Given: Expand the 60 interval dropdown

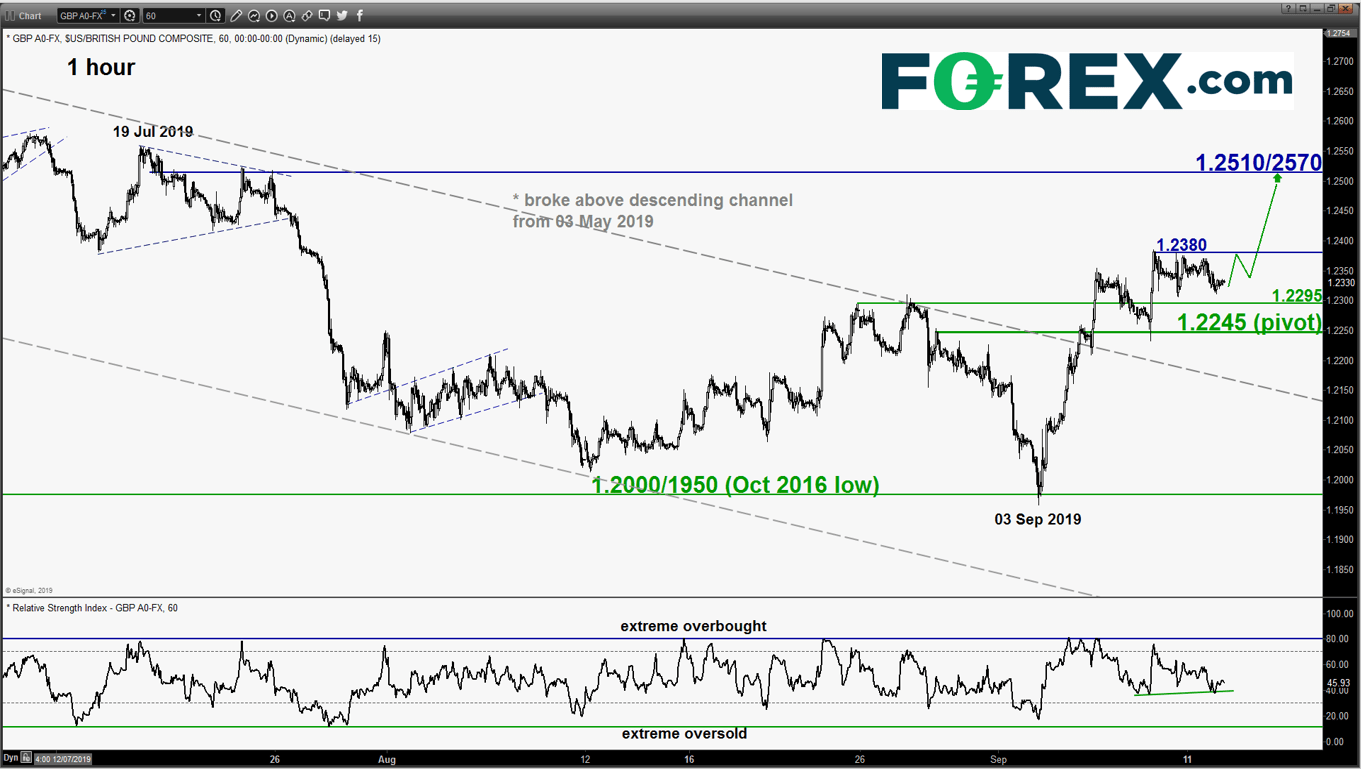Looking at the screenshot, I should tap(174, 15).
